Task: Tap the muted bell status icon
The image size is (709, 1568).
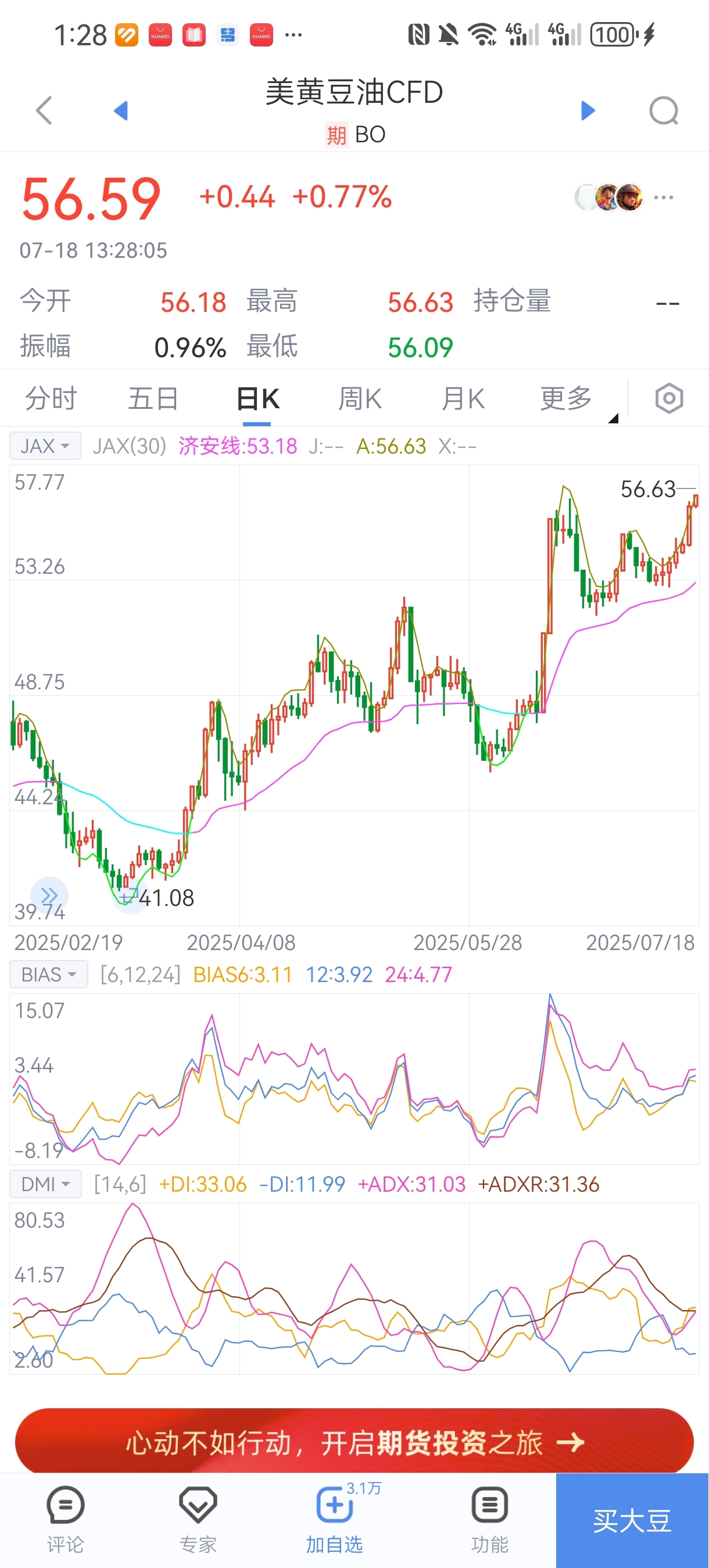Action: pyautogui.click(x=449, y=35)
